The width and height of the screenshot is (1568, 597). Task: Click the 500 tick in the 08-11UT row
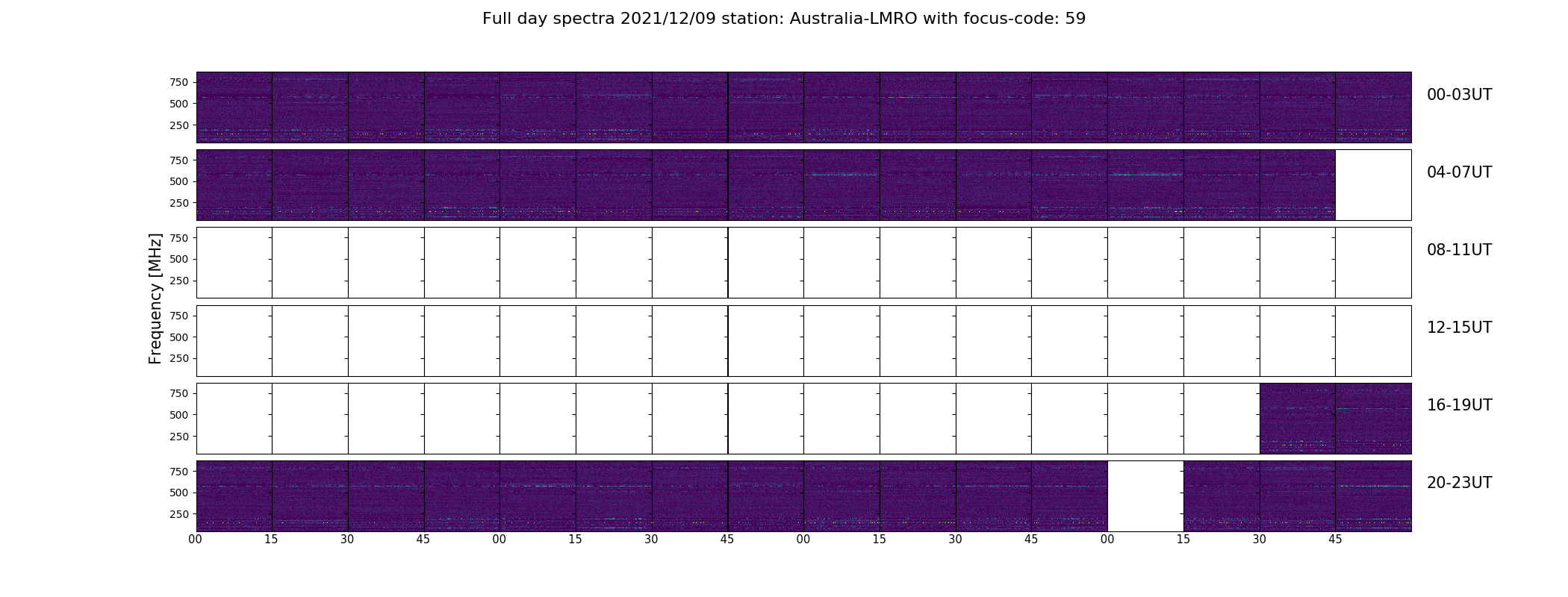point(179,259)
